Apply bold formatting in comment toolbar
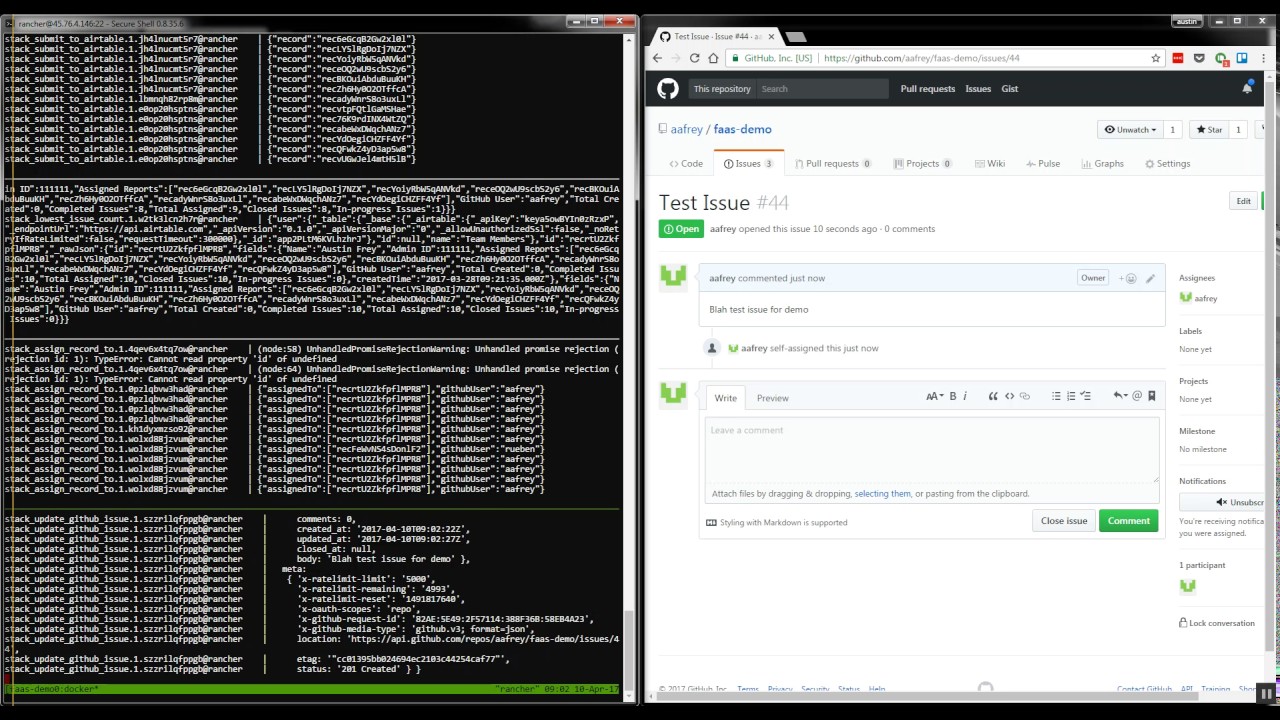The image size is (1280, 720). (x=953, y=396)
